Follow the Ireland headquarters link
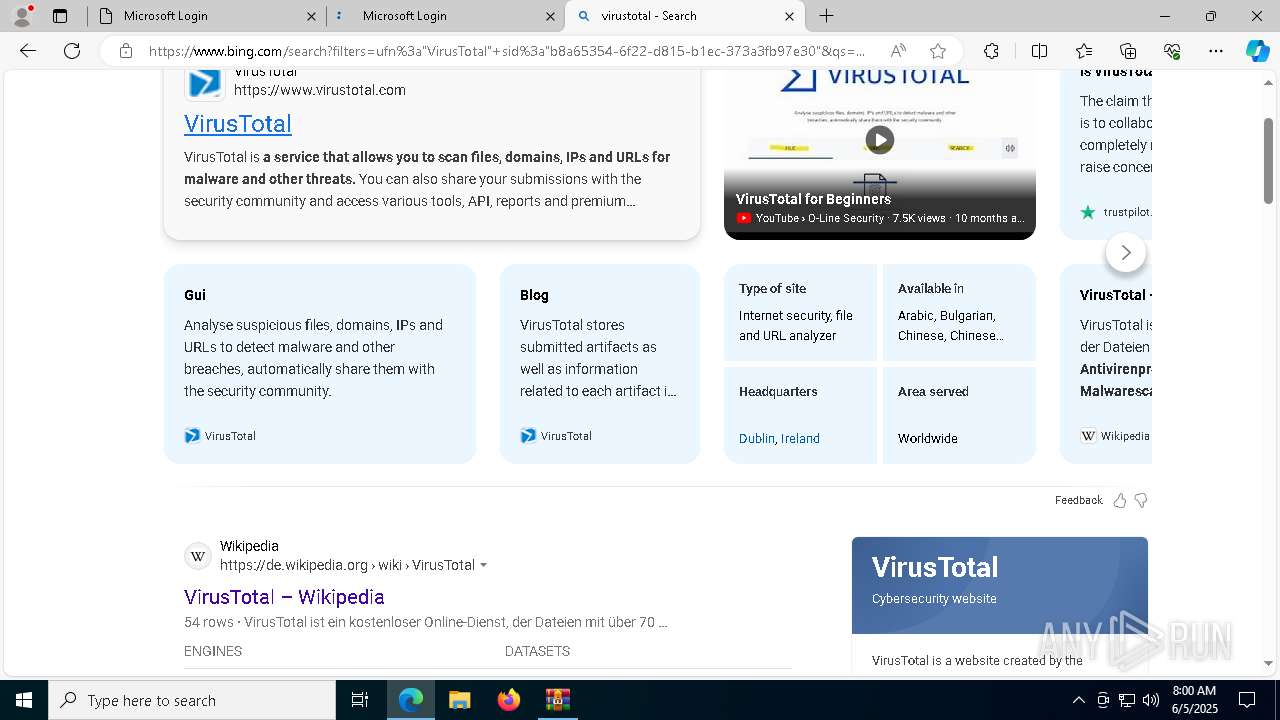Screen dimensions: 1280x720 point(800,439)
